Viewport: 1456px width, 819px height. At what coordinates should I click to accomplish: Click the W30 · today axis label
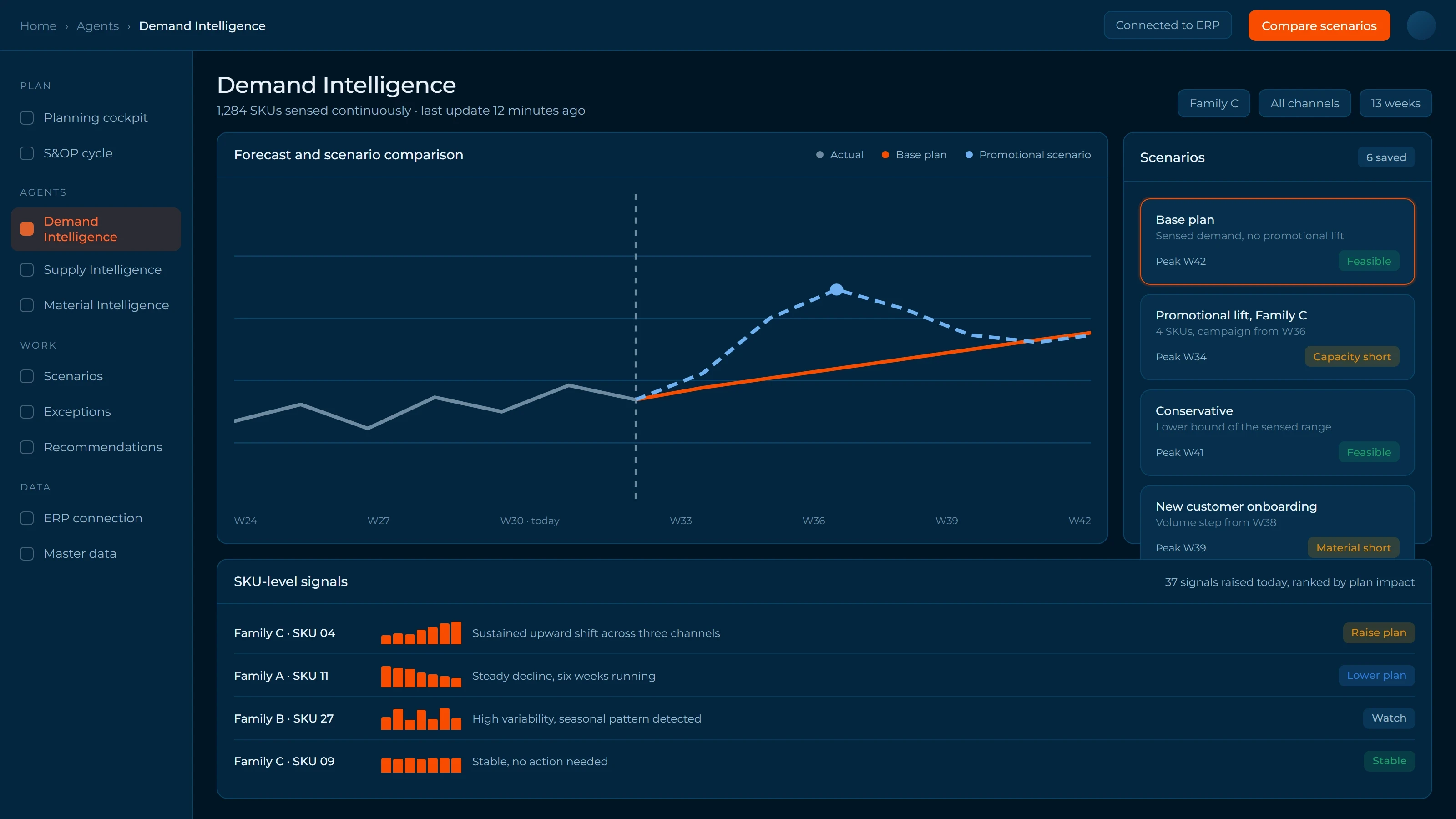point(530,521)
